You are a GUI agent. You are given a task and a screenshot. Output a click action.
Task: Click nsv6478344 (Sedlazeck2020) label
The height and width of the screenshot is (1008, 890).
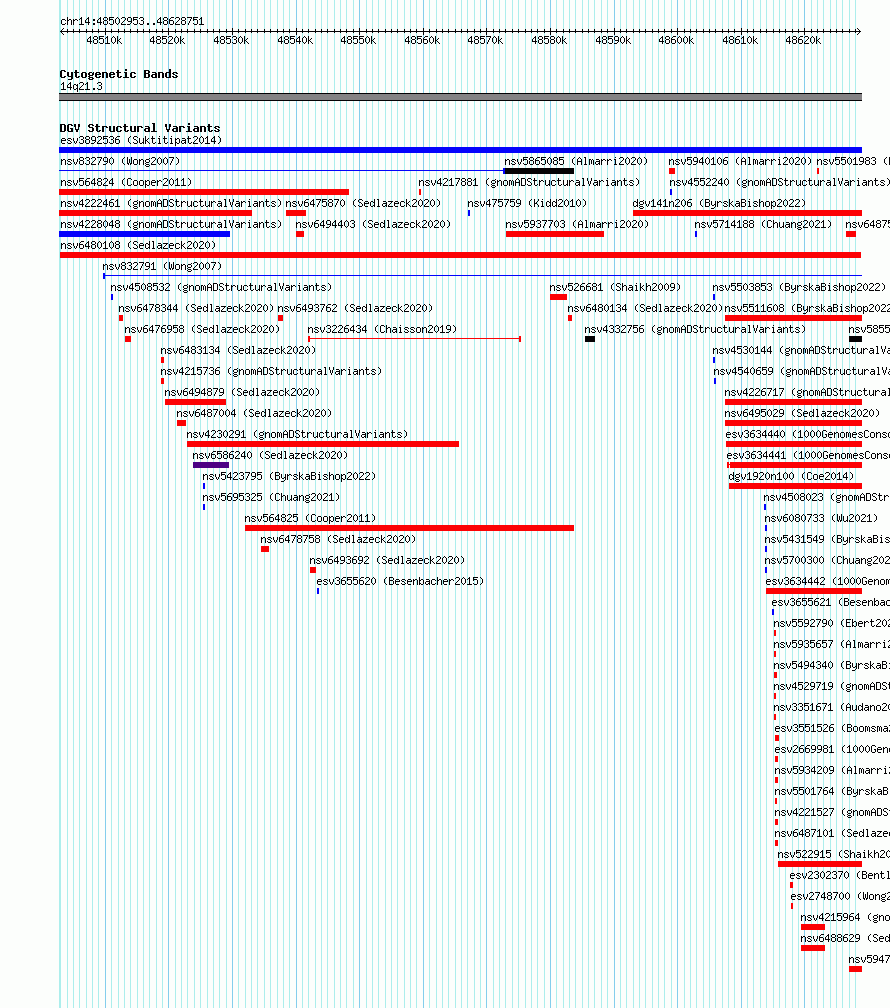pos(196,309)
